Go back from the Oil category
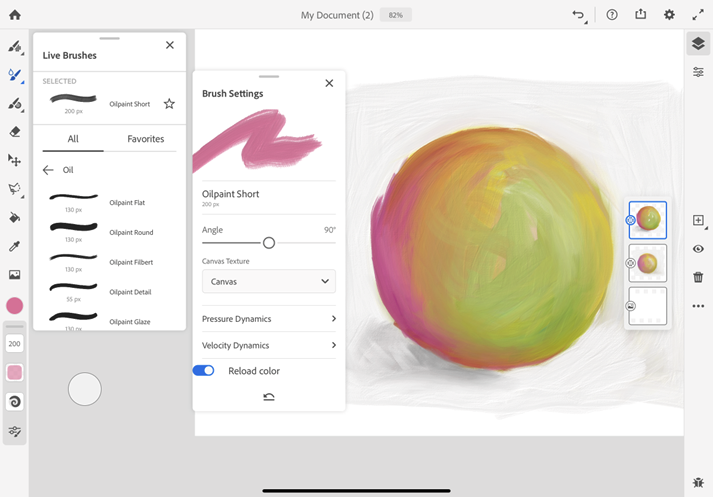The height and width of the screenshot is (497, 713). [48, 170]
